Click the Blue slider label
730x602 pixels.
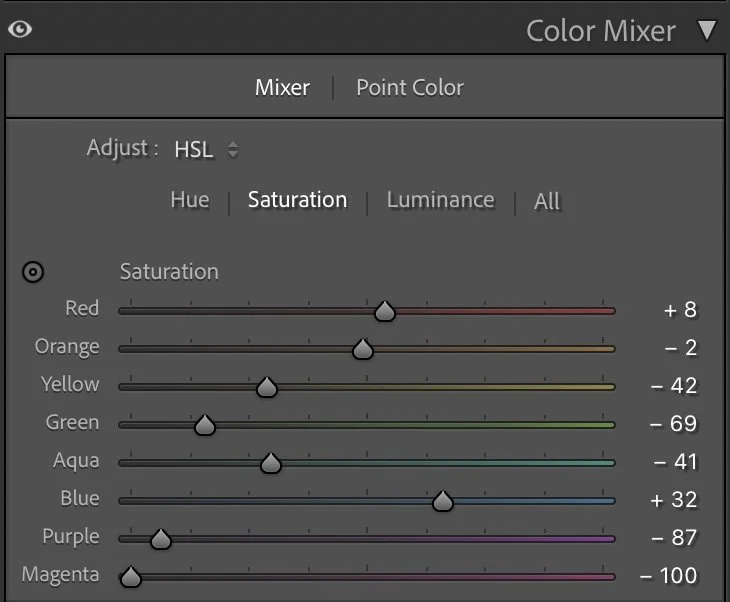point(80,499)
